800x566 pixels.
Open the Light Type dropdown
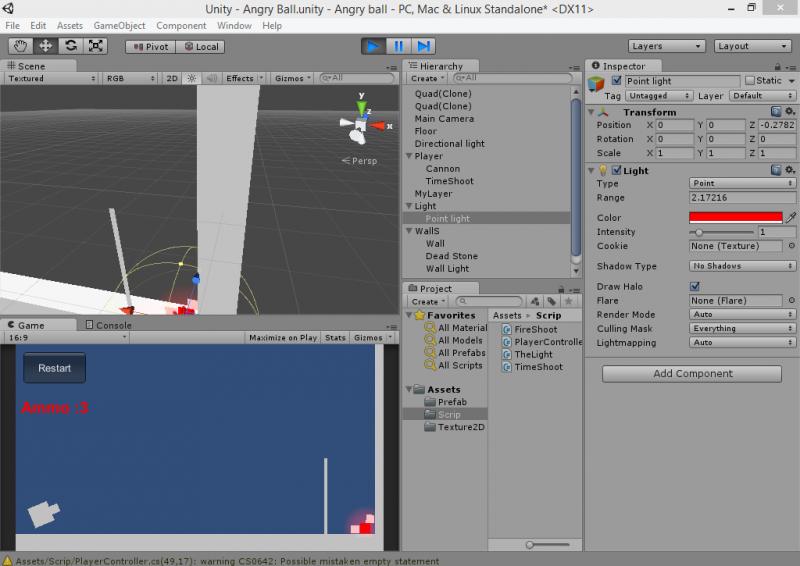click(x=742, y=183)
